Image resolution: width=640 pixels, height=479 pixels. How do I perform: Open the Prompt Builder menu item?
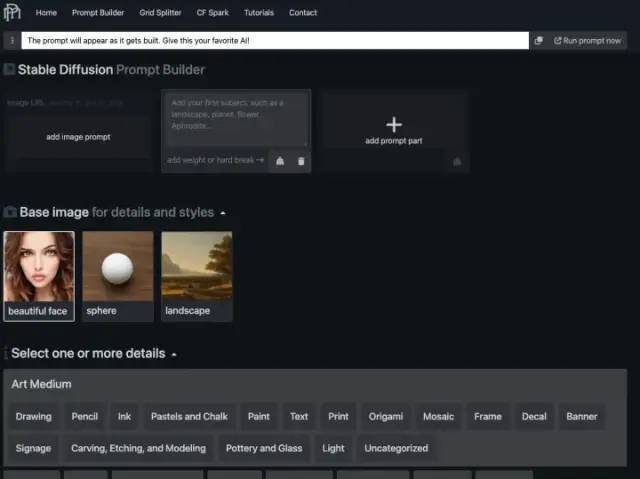coord(98,13)
